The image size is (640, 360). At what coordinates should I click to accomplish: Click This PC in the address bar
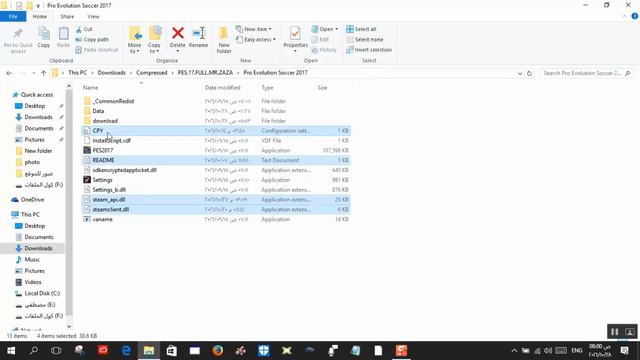[x=78, y=73]
